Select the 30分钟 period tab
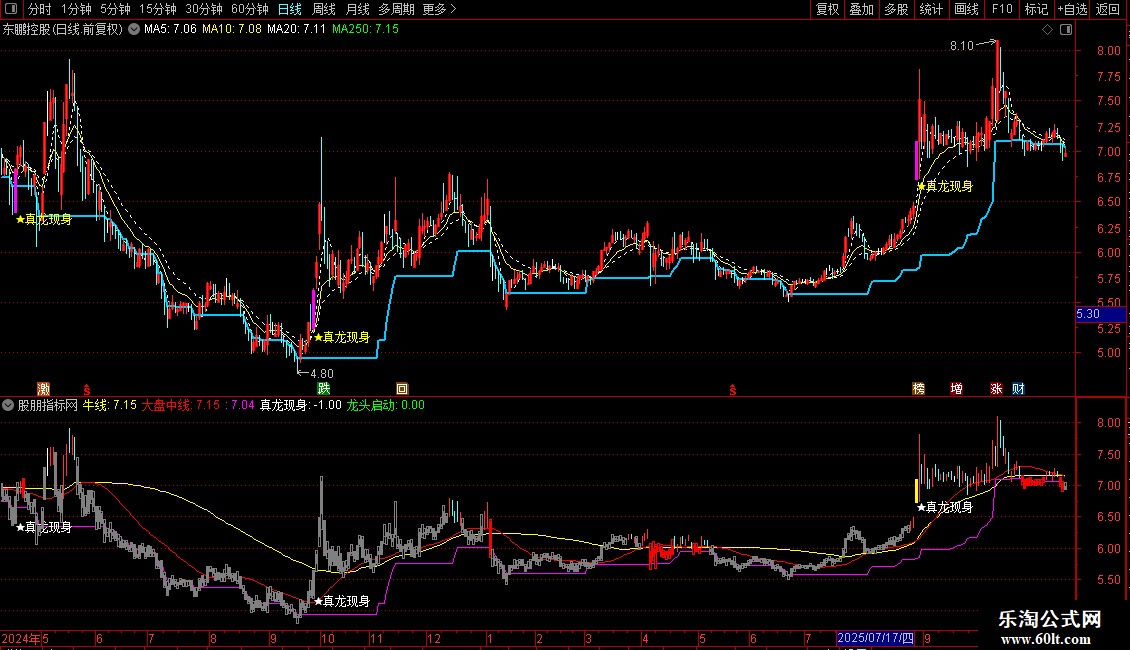Screen dimensions: 1130x650 [204, 9]
